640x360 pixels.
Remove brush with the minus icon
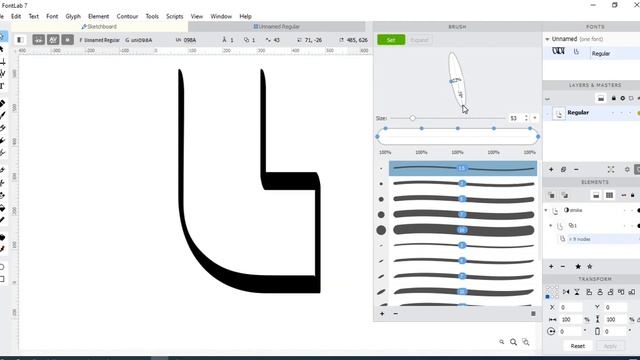point(396,313)
